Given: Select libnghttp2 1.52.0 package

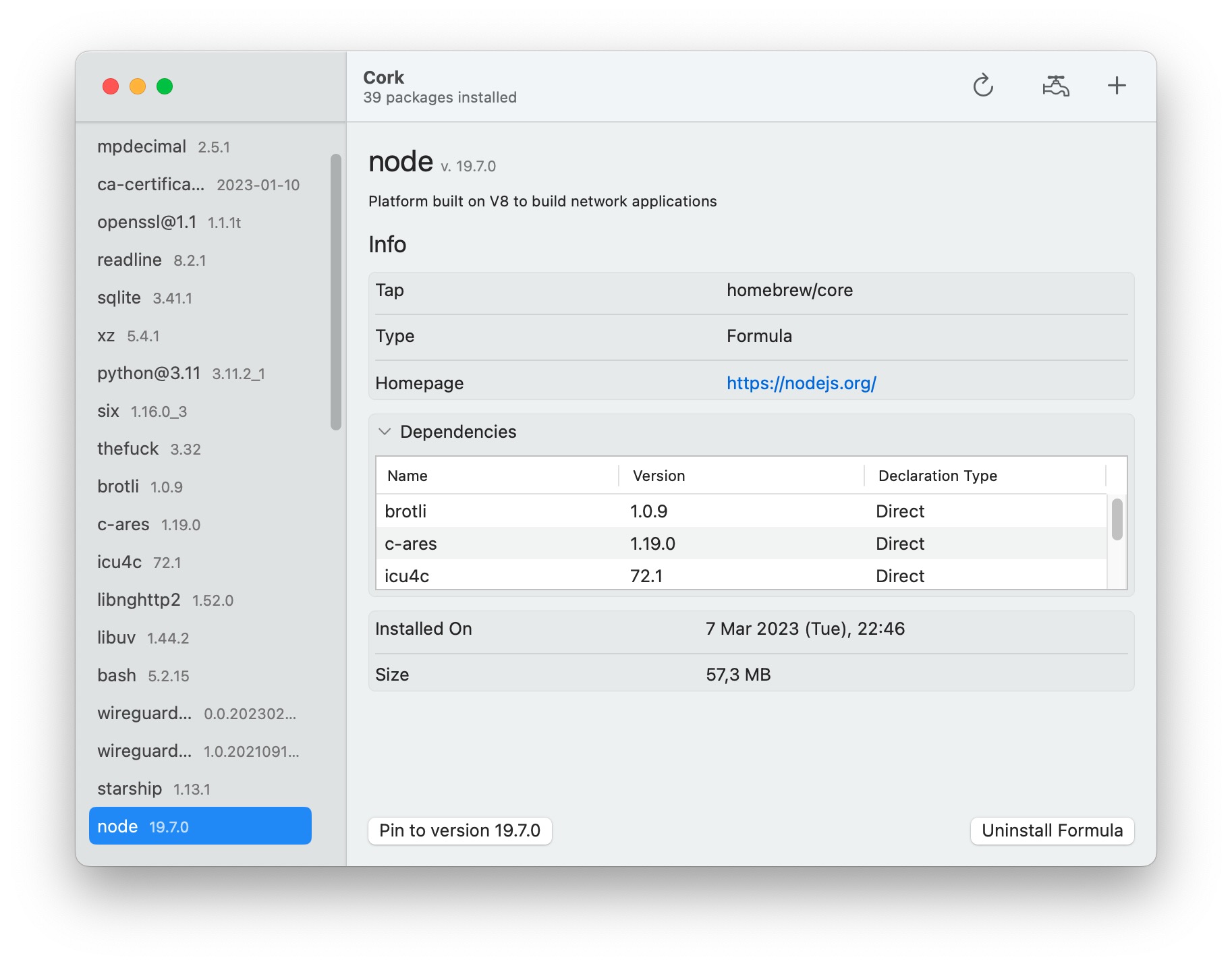Looking at the screenshot, I should point(200,600).
